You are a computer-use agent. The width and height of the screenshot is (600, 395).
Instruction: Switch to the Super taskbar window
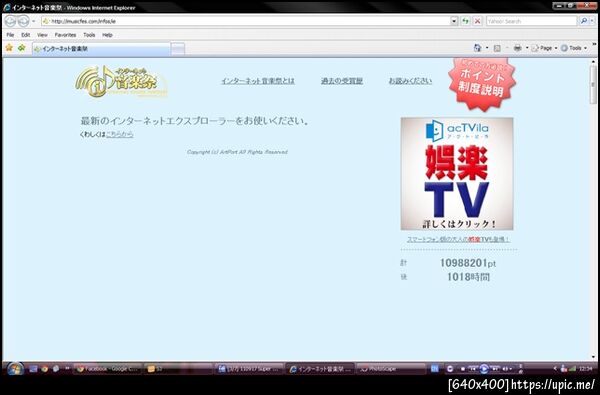[x=249, y=369]
